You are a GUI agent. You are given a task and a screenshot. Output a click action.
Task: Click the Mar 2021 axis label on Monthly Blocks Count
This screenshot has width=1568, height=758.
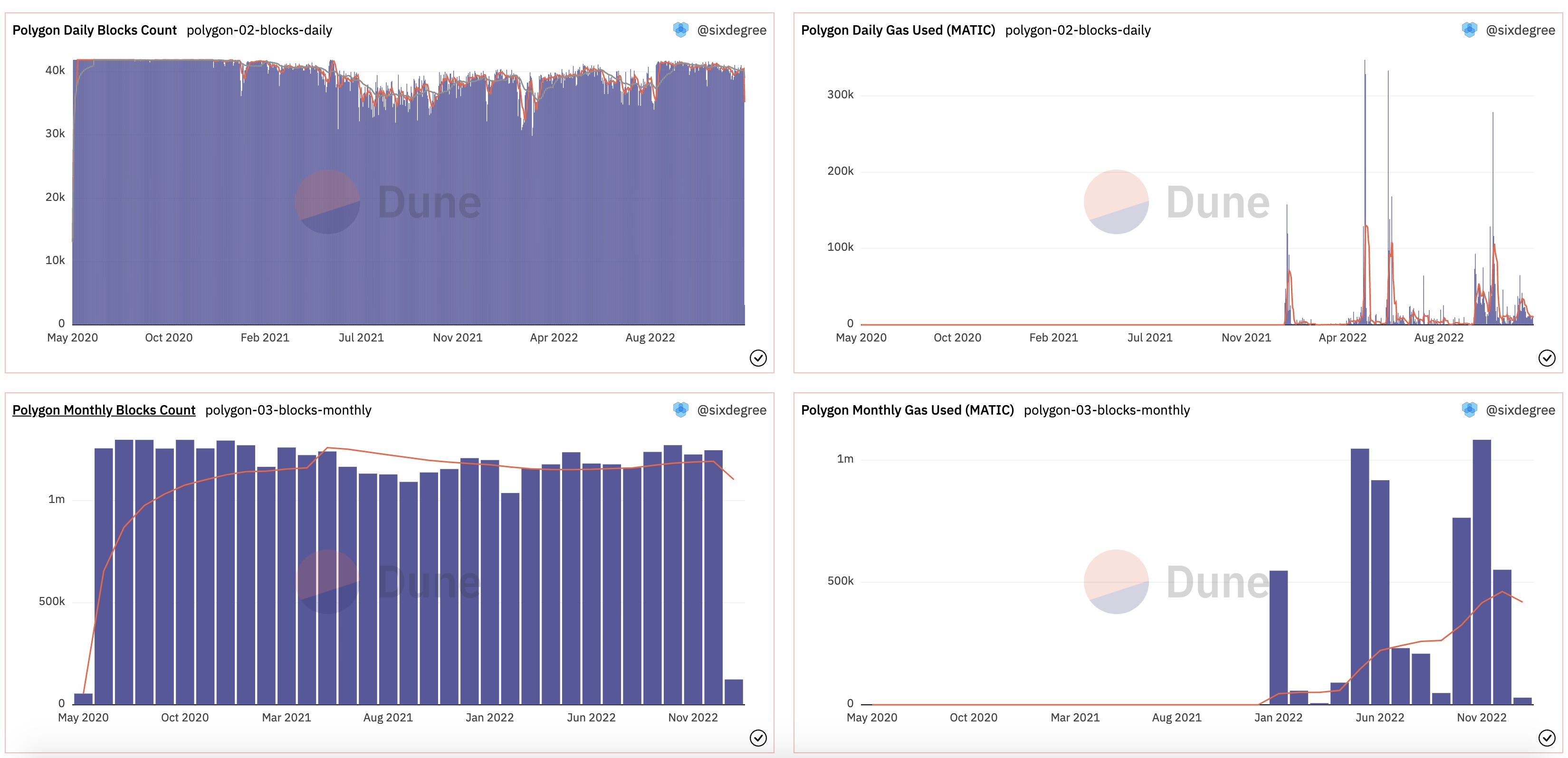click(x=286, y=718)
